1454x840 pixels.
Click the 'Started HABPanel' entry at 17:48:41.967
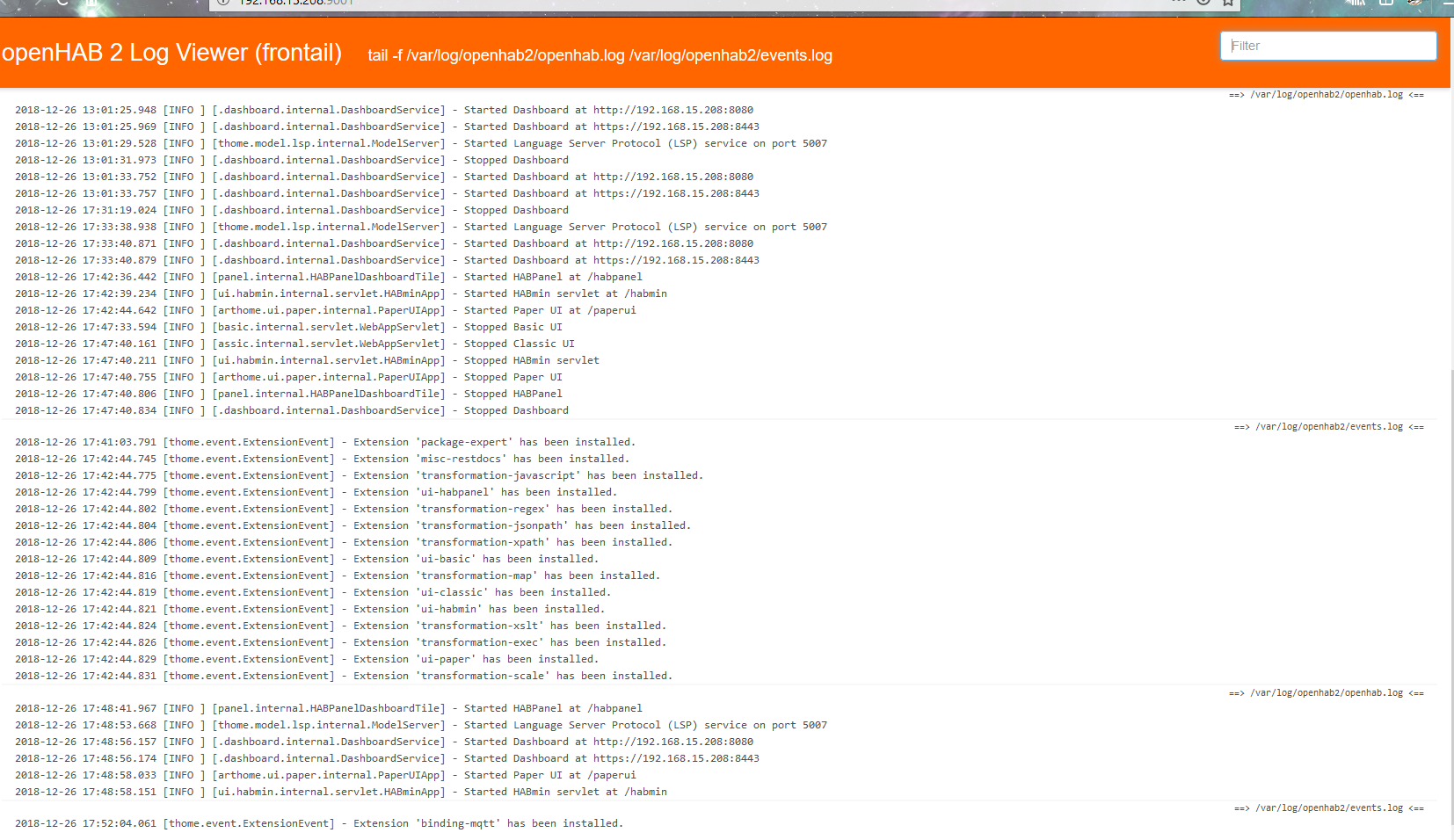(329, 708)
